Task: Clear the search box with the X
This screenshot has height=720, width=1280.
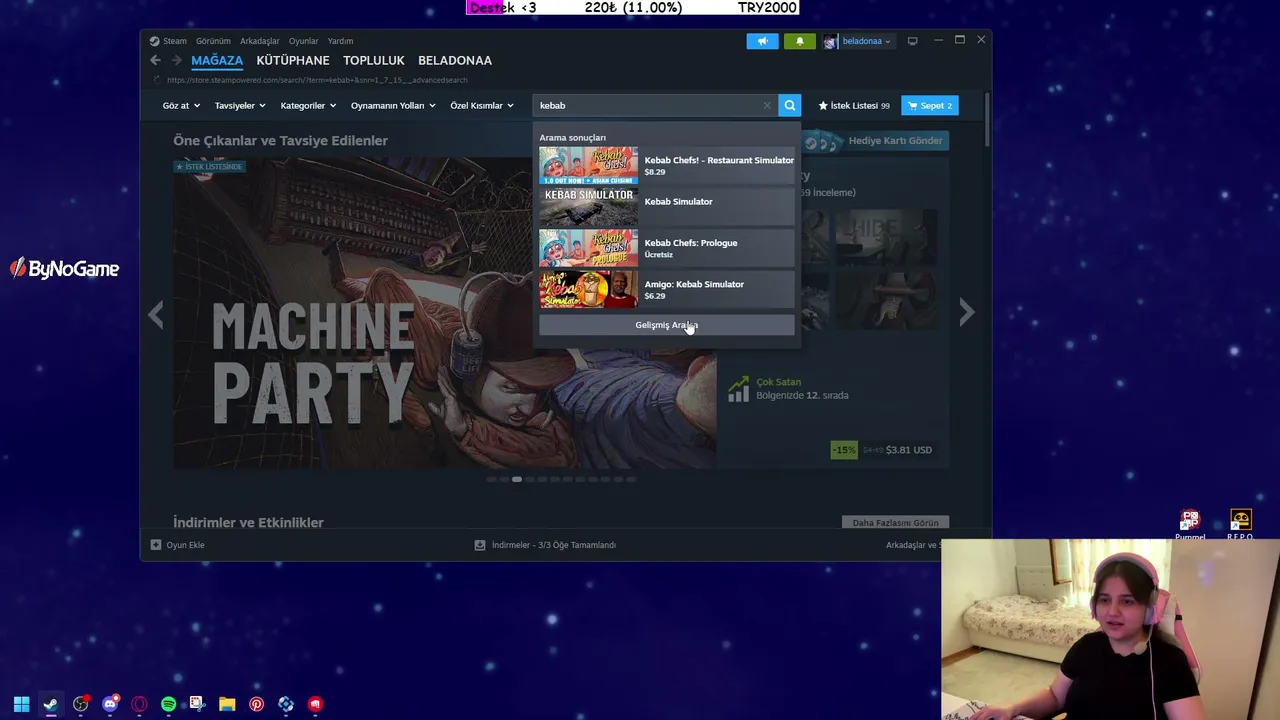Action: click(767, 105)
